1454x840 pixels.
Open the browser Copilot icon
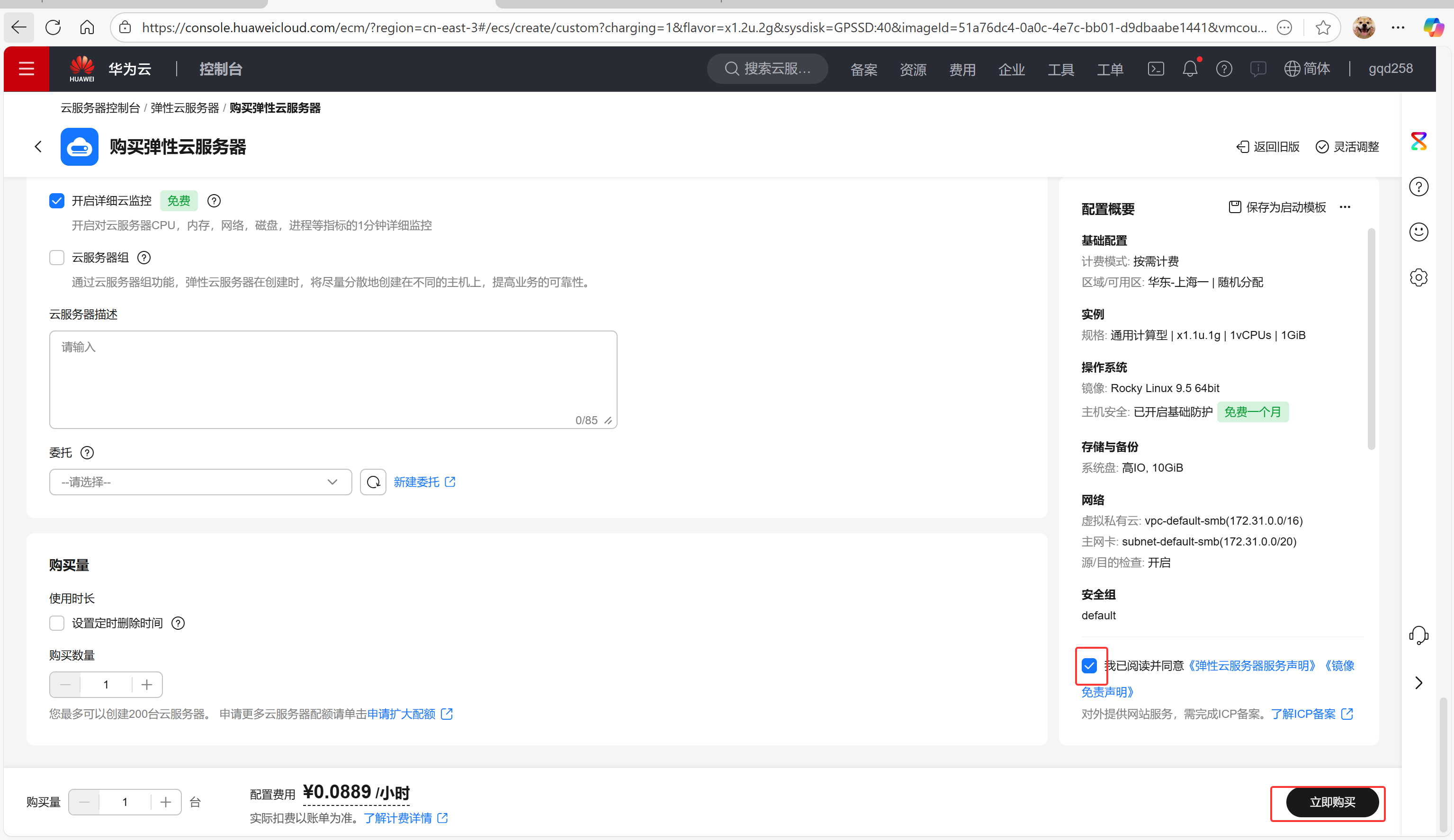1433,27
